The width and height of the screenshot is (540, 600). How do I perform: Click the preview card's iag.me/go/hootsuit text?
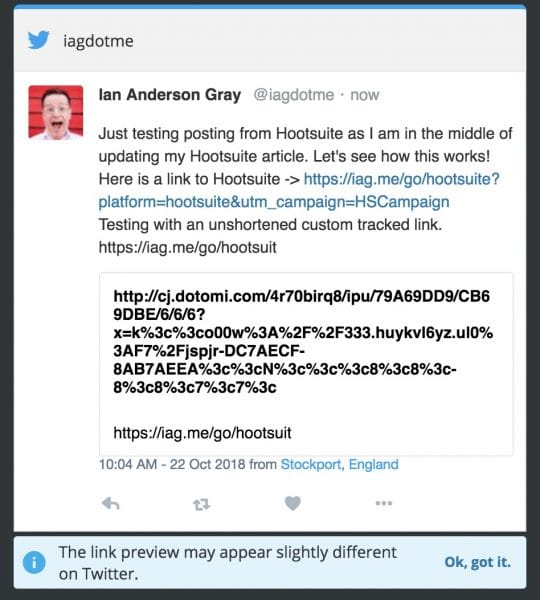(202, 433)
